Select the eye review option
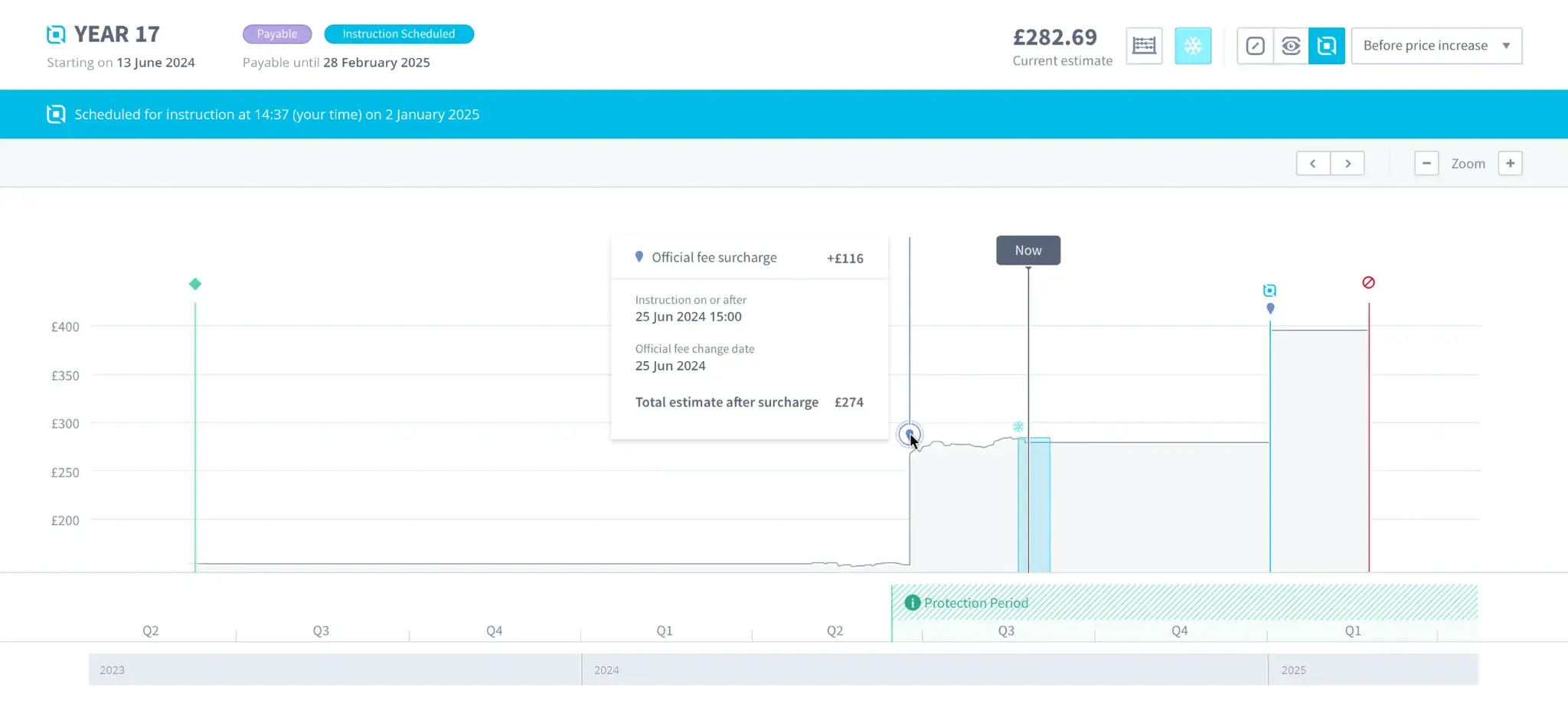The image size is (1568, 727). tap(1291, 46)
